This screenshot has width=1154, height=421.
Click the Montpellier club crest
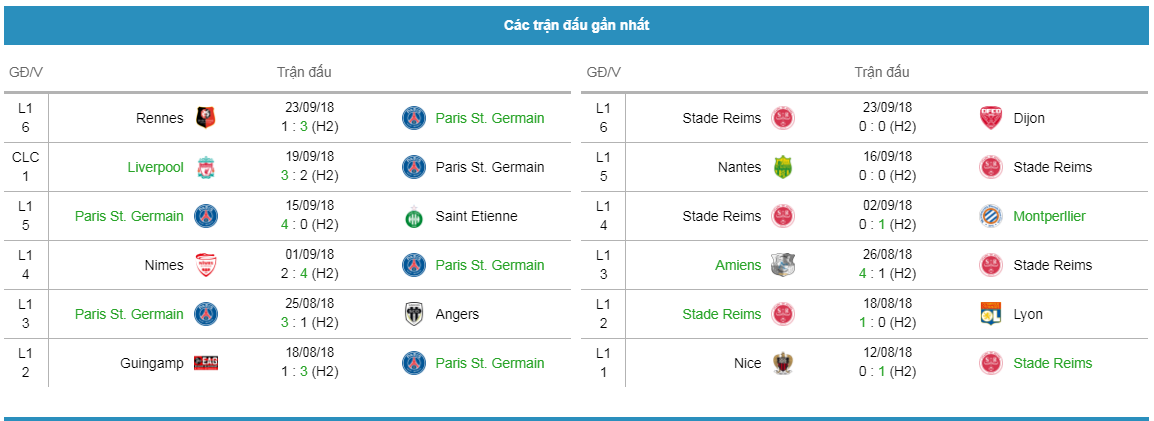click(991, 216)
